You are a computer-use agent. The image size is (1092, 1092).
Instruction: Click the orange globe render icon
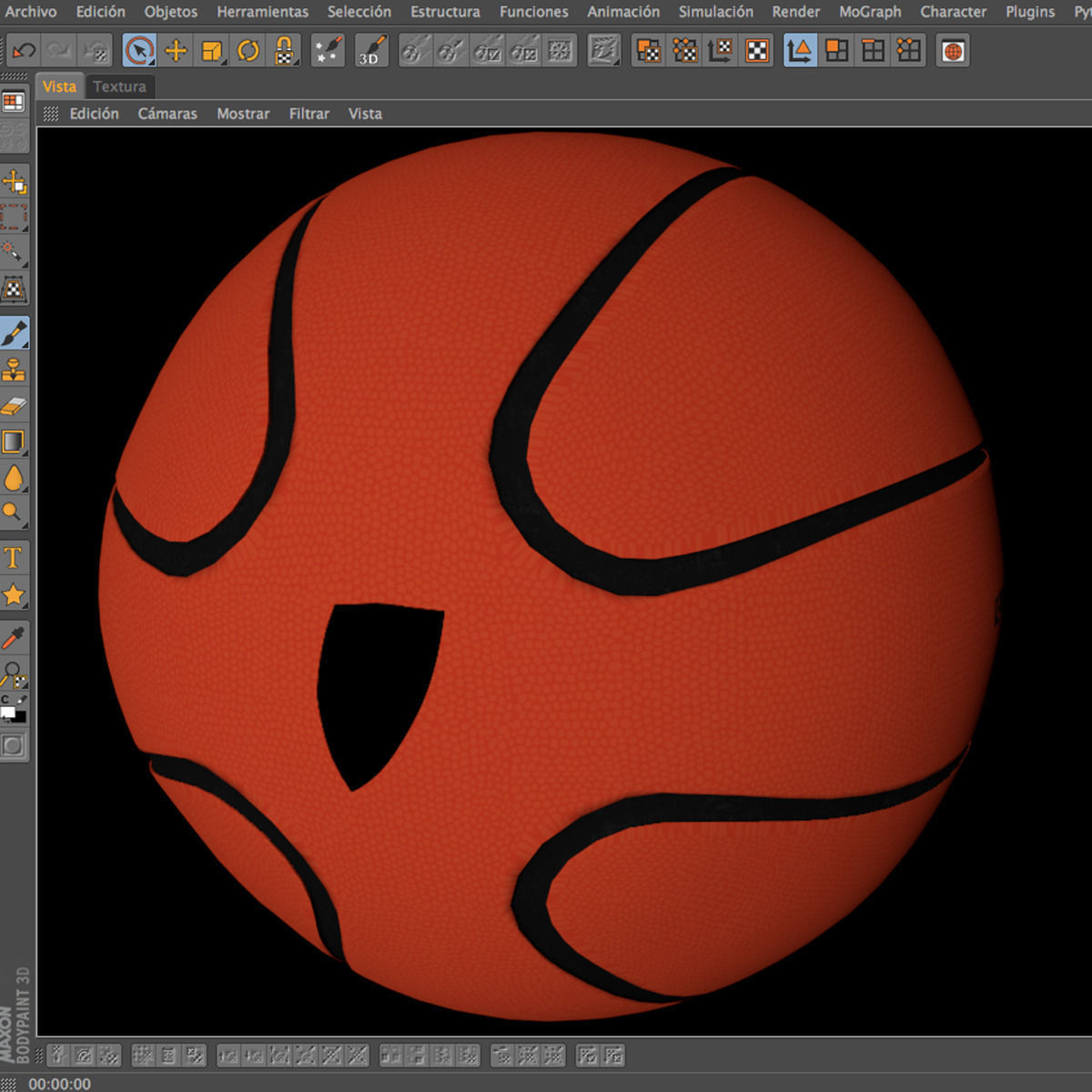(953, 51)
